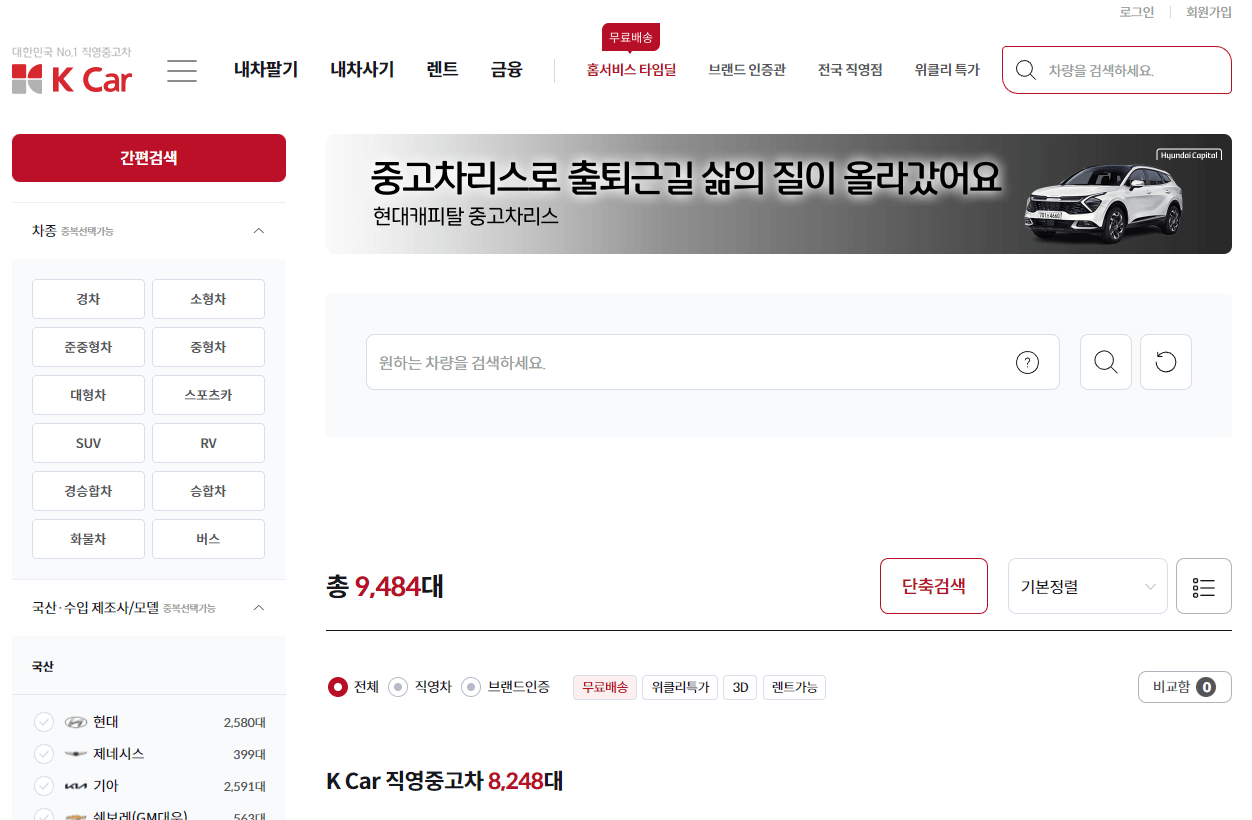This screenshot has height=820, width=1252.
Task: Go to 브랜드 인증관
Action: (747, 70)
